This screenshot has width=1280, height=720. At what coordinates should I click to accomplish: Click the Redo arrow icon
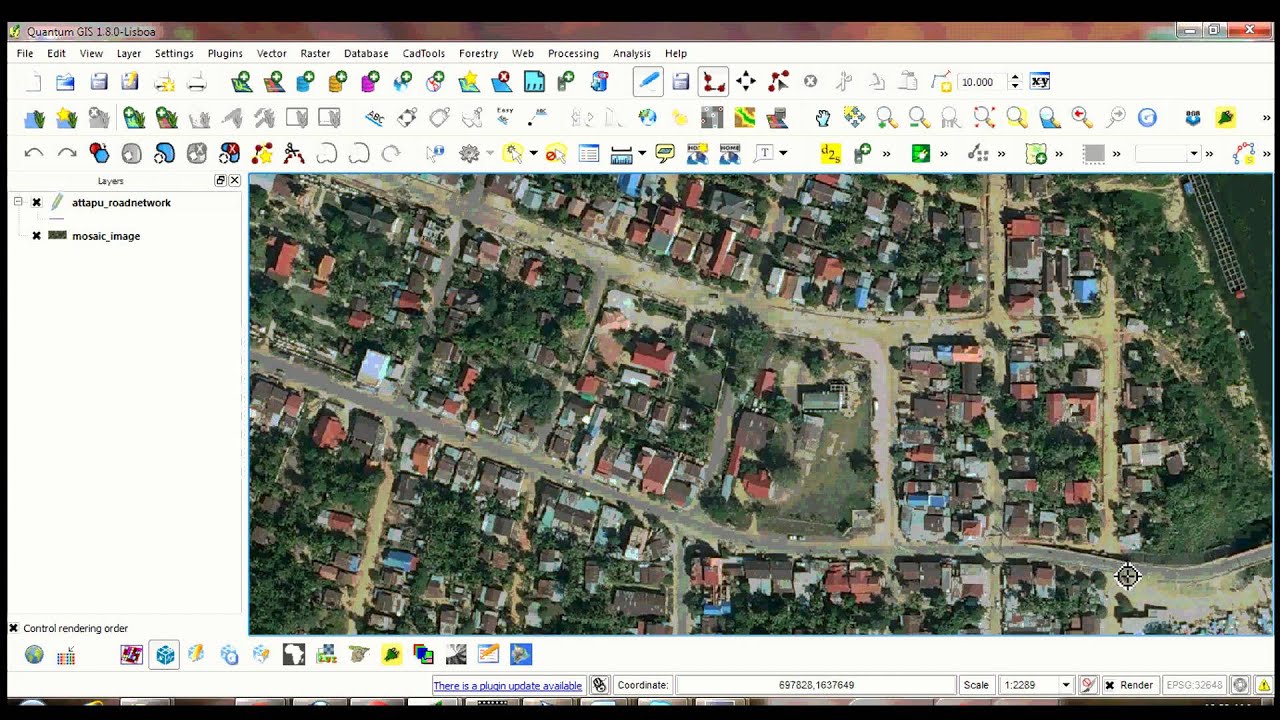pos(66,154)
